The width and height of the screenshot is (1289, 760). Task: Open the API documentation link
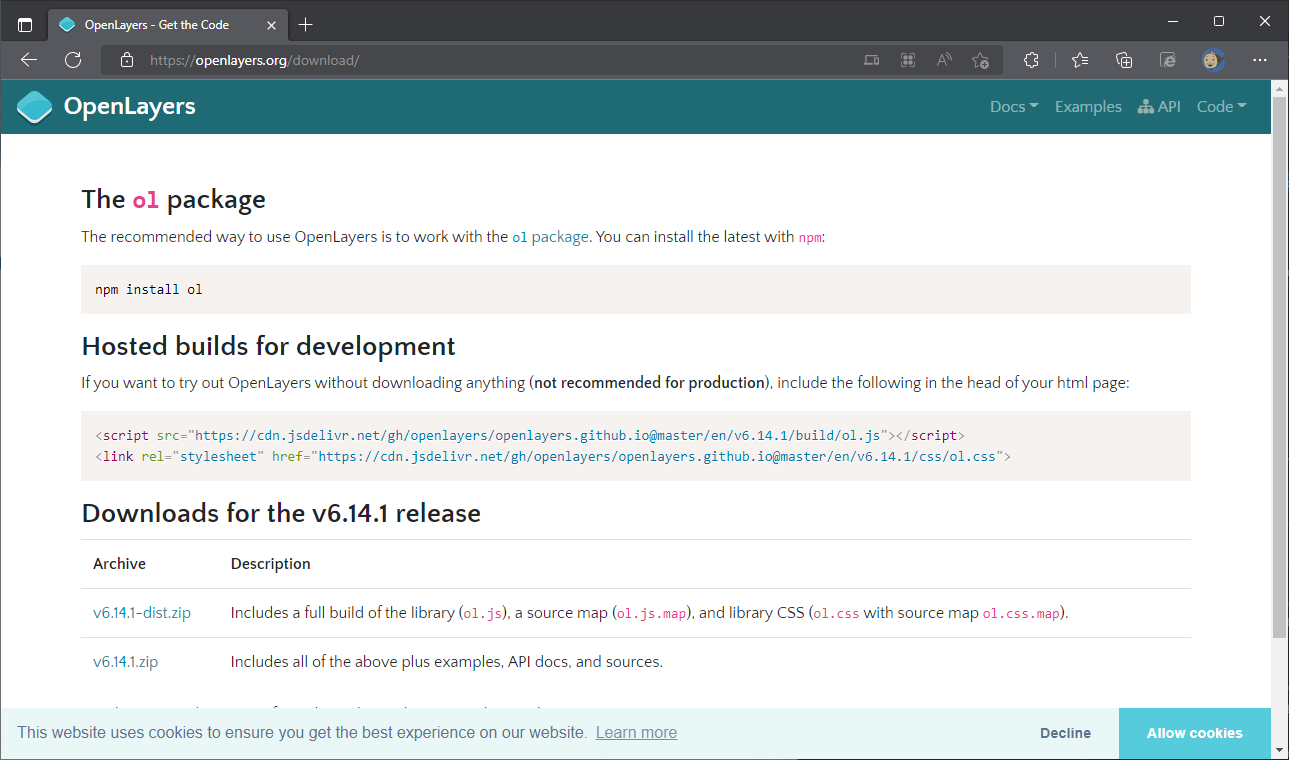coord(1159,107)
